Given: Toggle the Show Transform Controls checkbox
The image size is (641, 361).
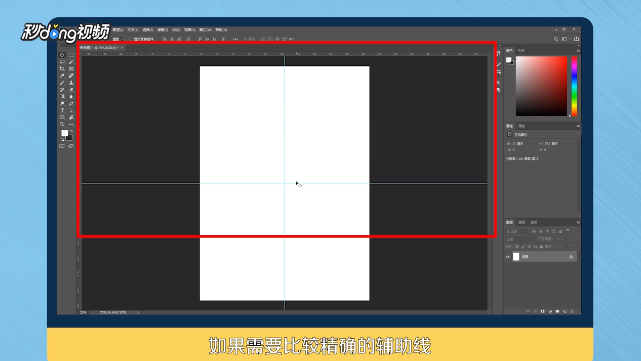Looking at the screenshot, I should 131,39.
